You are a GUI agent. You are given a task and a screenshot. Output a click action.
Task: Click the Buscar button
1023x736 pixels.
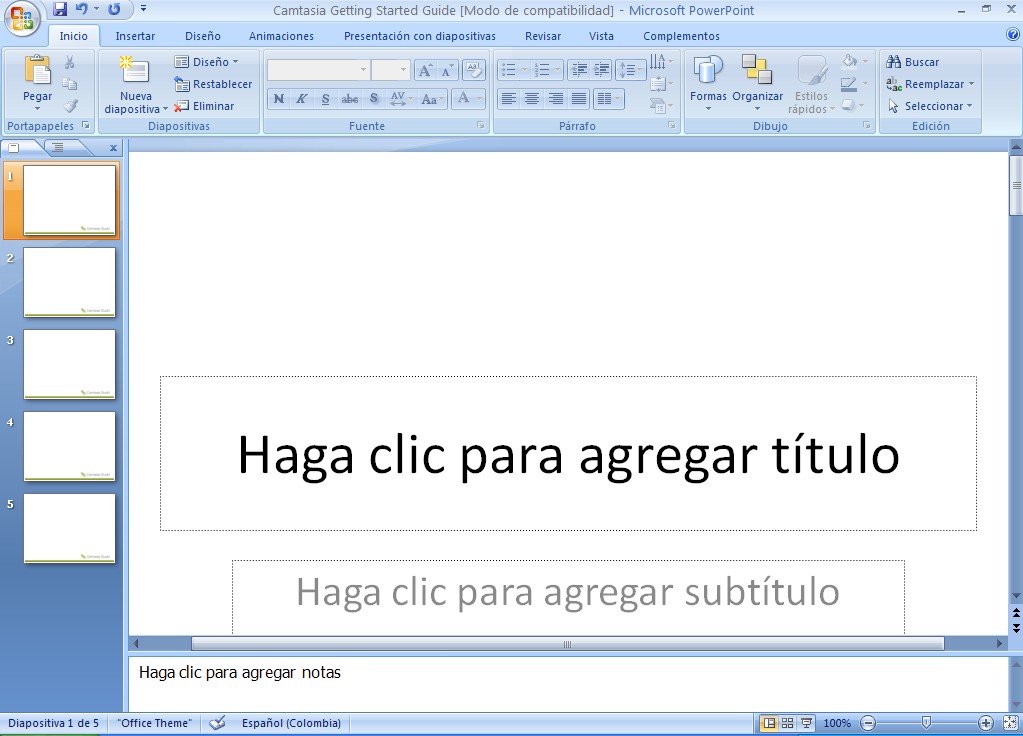click(913, 62)
